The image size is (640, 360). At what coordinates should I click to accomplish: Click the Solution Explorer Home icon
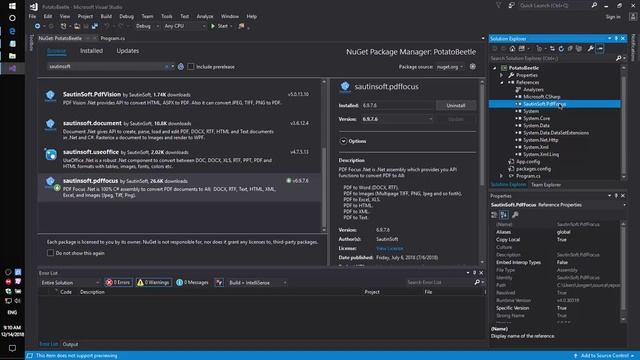pos(512,49)
